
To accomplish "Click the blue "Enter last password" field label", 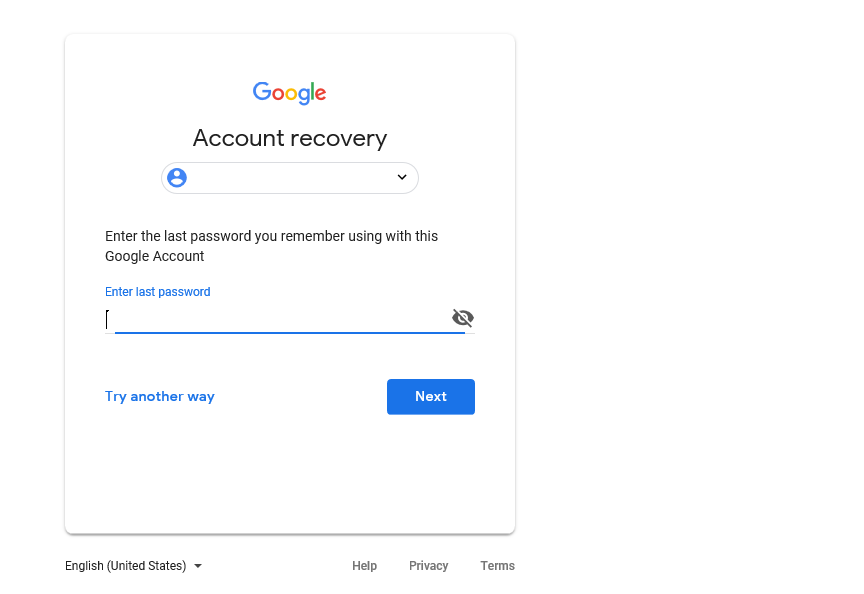I will (x=158, y=292).
